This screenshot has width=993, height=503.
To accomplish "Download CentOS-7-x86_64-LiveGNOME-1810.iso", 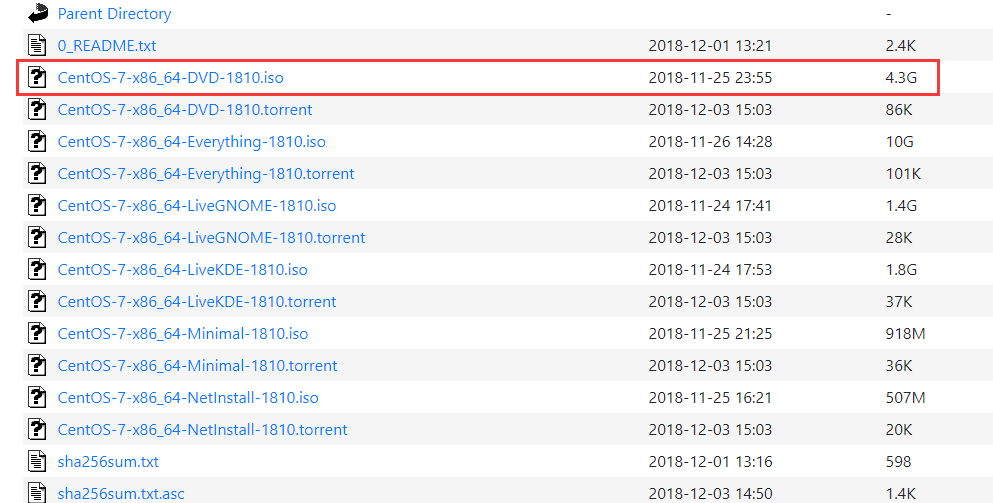I will point(197,206).
